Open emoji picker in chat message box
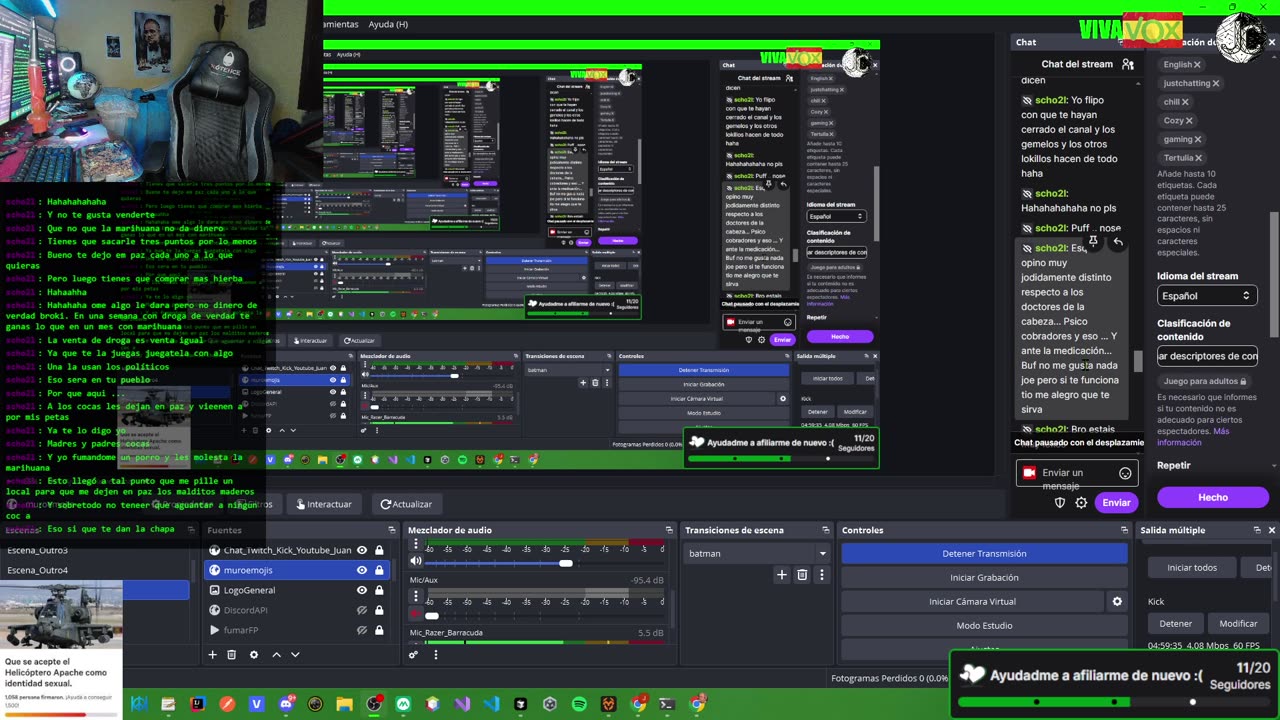1280x720 pixels. [x=1125, y=473]
